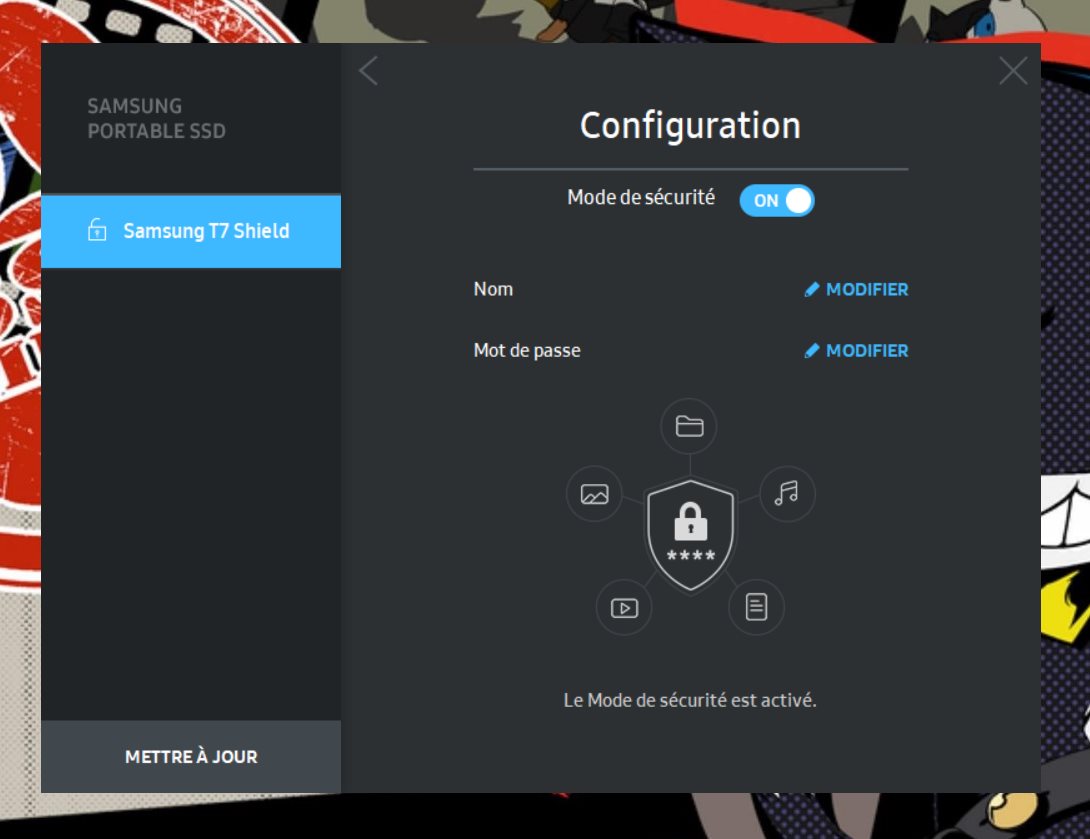
Task: Close the Samsung Portable SSD window
Action: click(x=1013, y=71)
